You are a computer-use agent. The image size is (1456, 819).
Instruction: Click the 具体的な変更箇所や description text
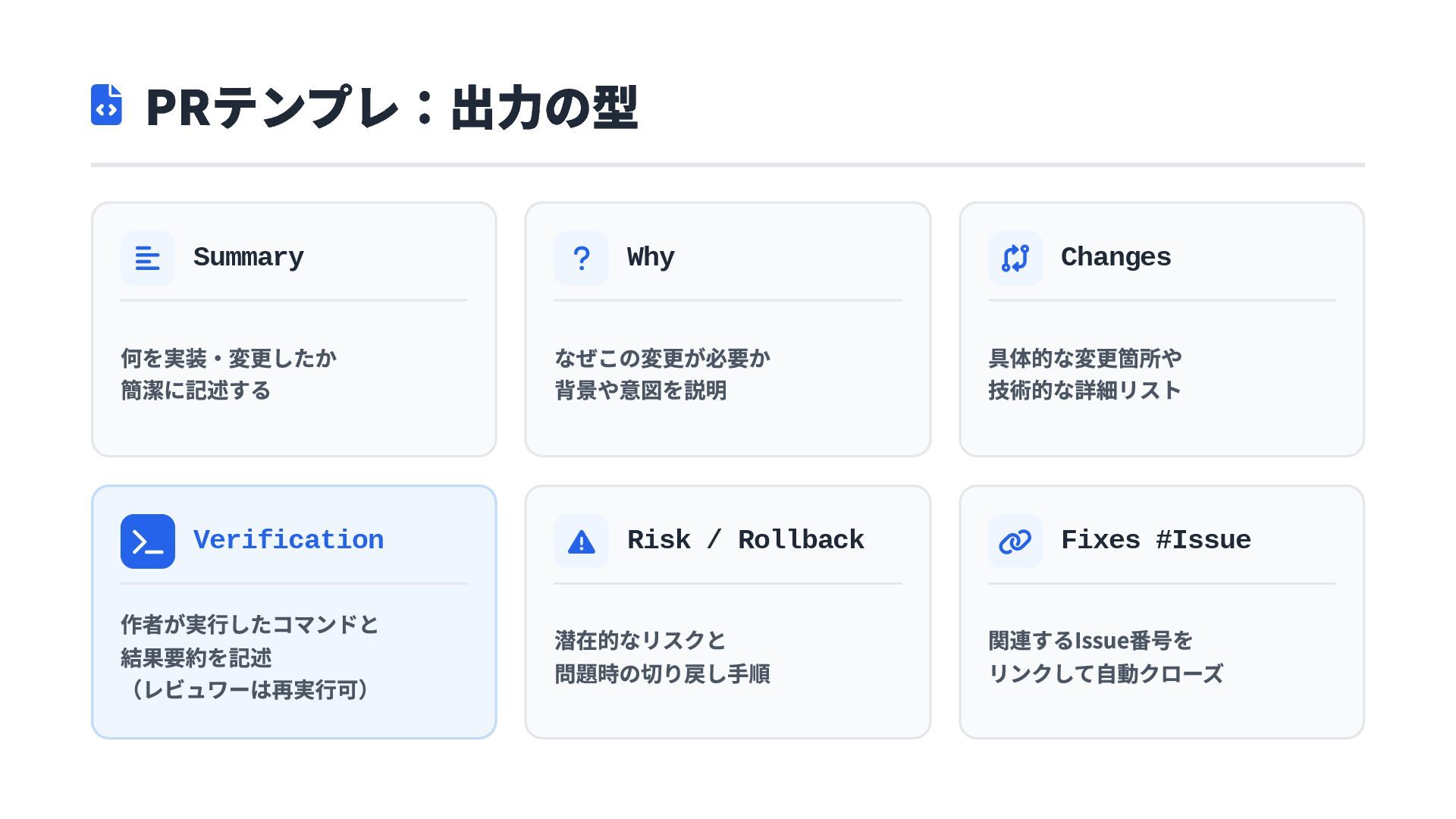1084,358
